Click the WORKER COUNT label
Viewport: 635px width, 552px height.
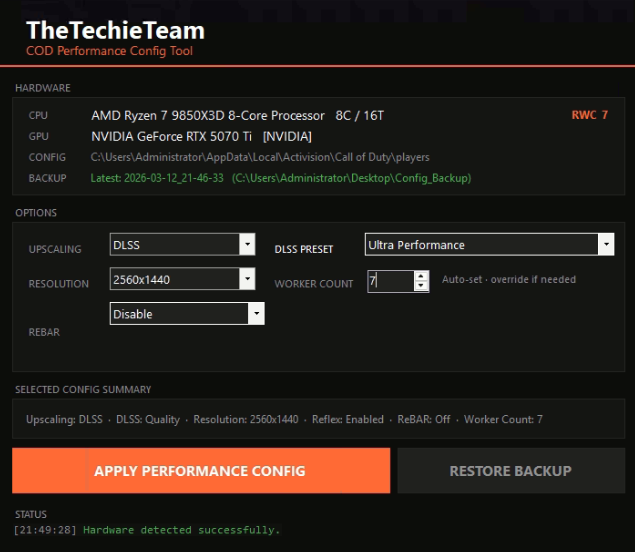(314, 284)
